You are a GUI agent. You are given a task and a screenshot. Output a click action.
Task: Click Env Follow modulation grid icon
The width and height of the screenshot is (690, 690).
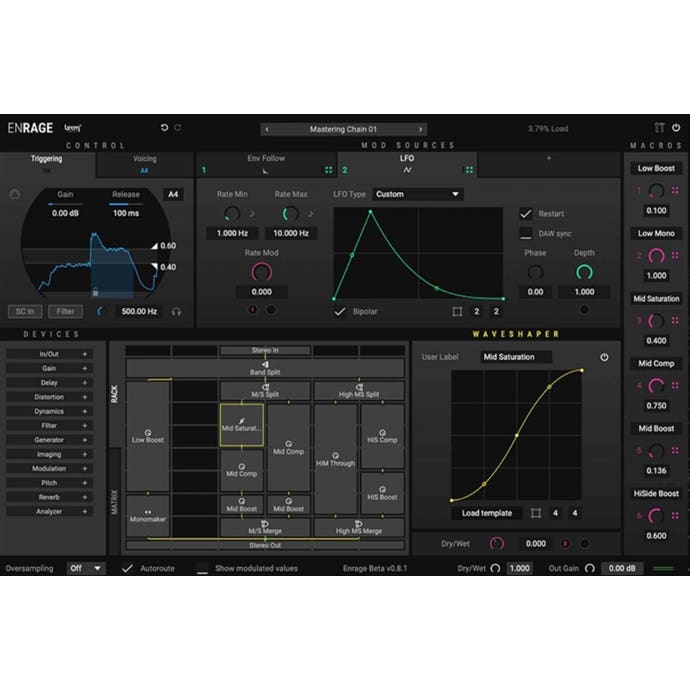pyautogui.click(x=329, y=170)
